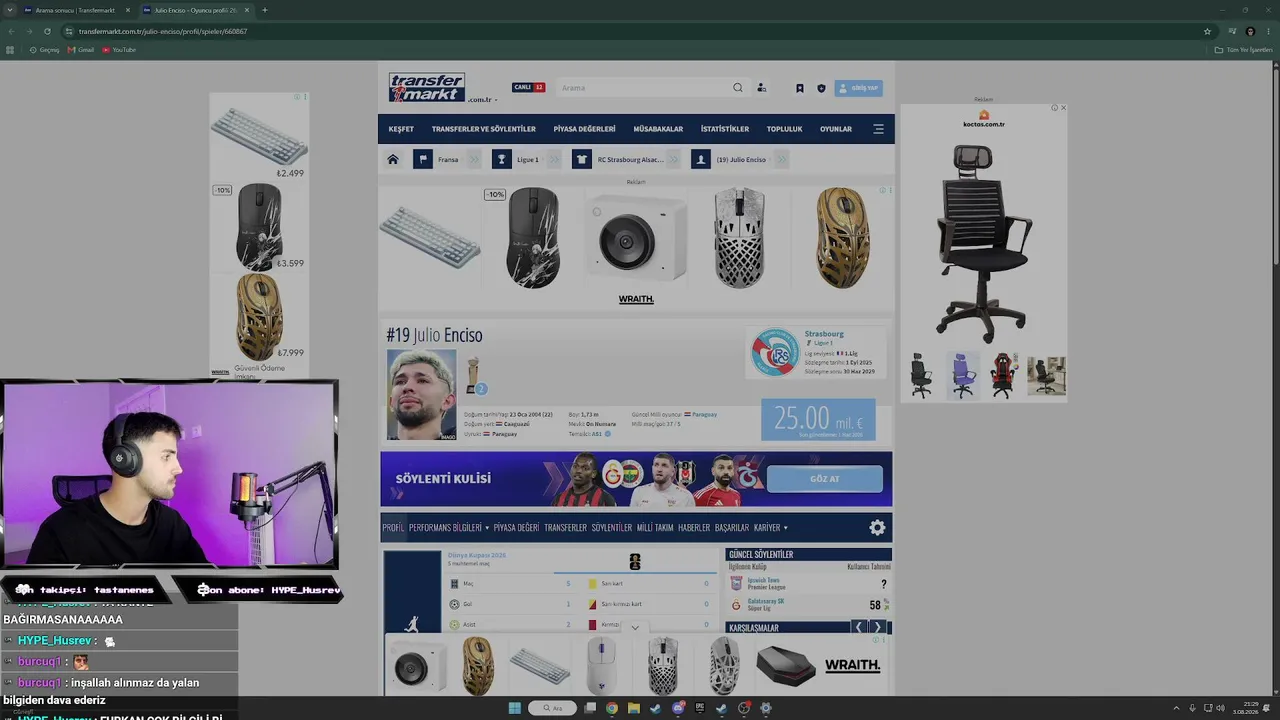This screenshot has width=1280, height=720.
Task: Expand the Kariyer dropdown tab
Action: click(x=771, y=528)
